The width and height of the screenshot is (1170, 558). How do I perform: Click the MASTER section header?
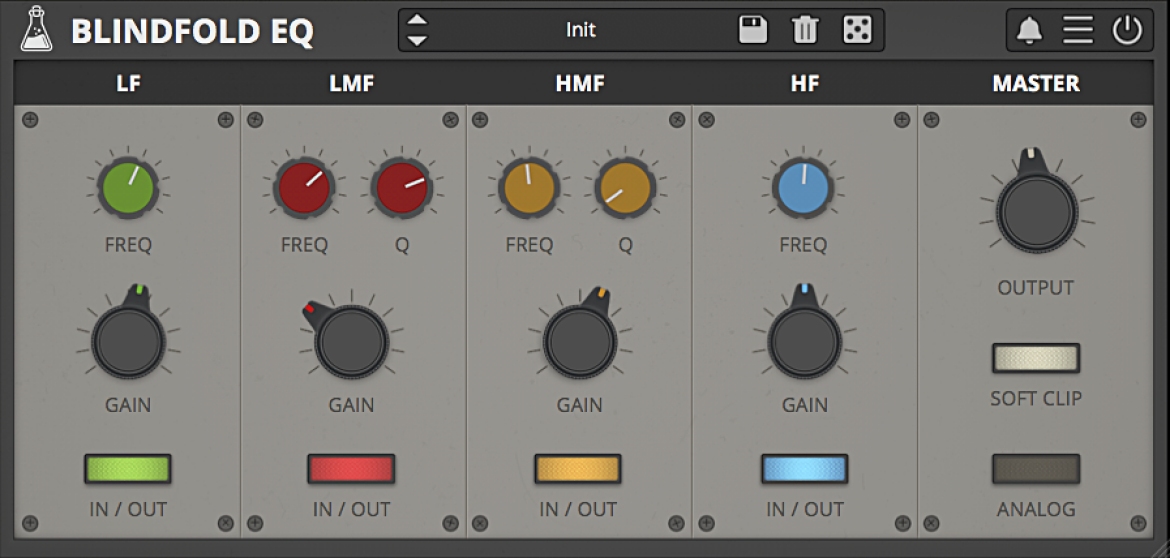[x=1036, y=84]
